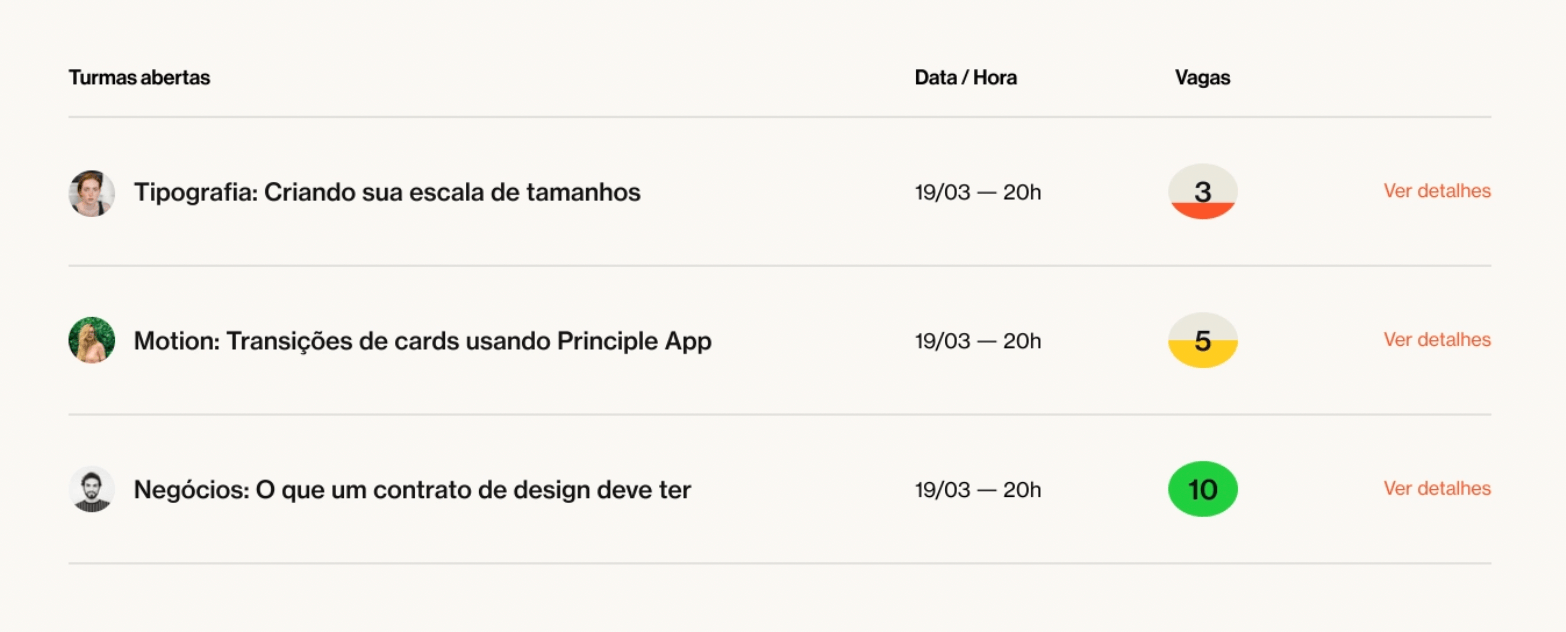This screenshot has height=632, width=1566.
Task: Click the Motion class instructor avatar
Action: pos(91,341)
